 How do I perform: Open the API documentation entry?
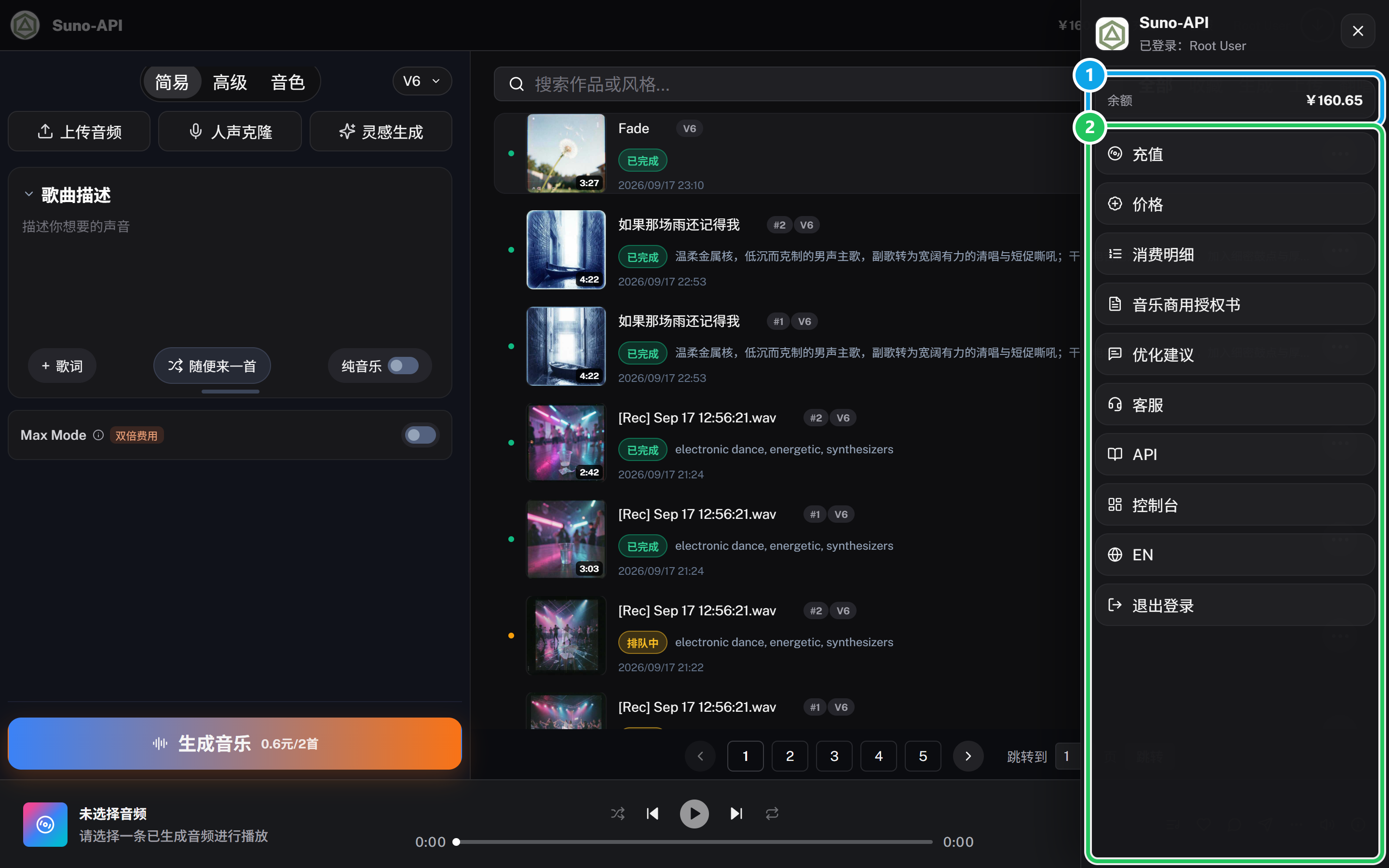1234,455
